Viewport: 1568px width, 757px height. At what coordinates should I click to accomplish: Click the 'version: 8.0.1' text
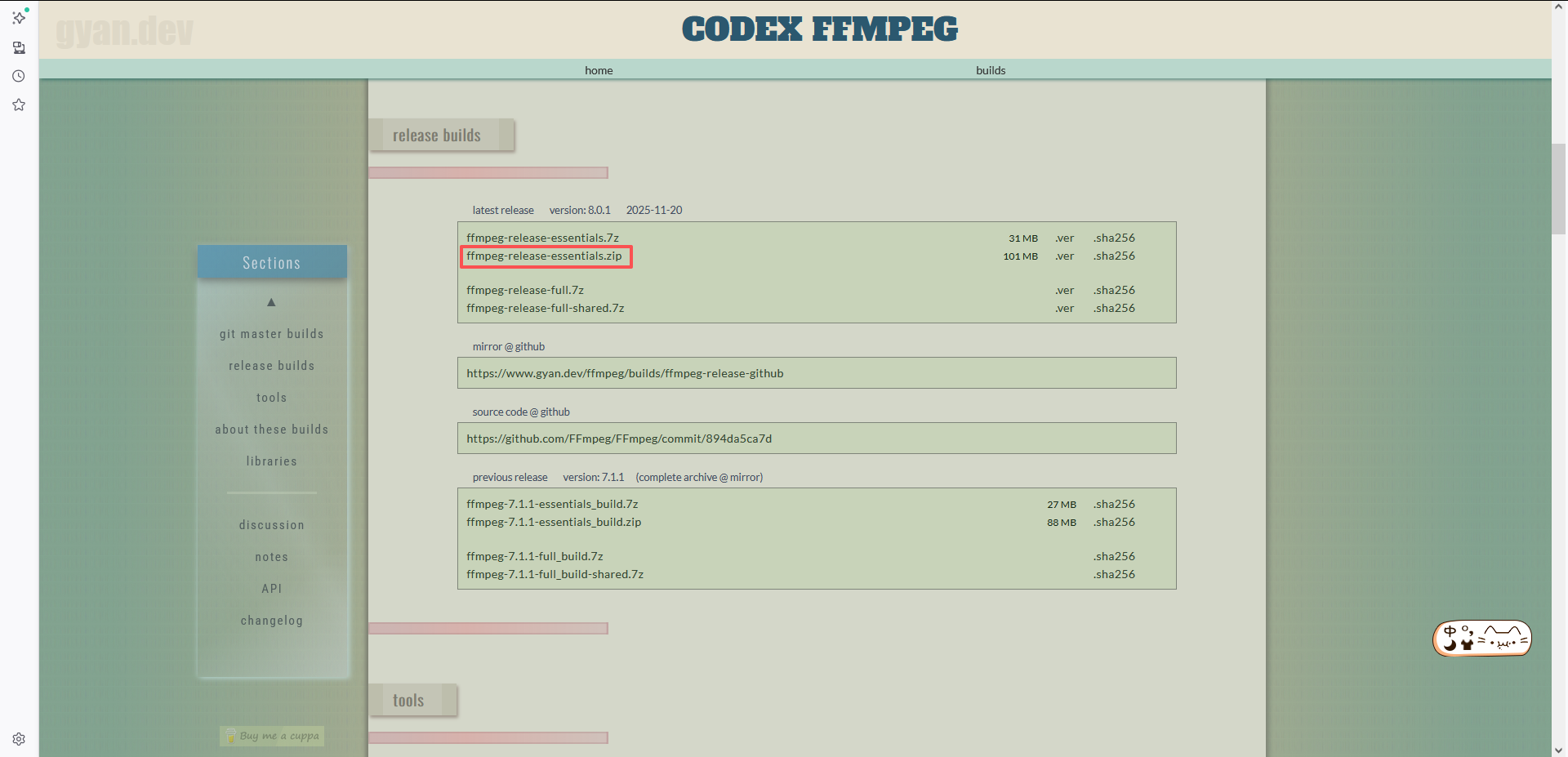[x=580, y=210]
